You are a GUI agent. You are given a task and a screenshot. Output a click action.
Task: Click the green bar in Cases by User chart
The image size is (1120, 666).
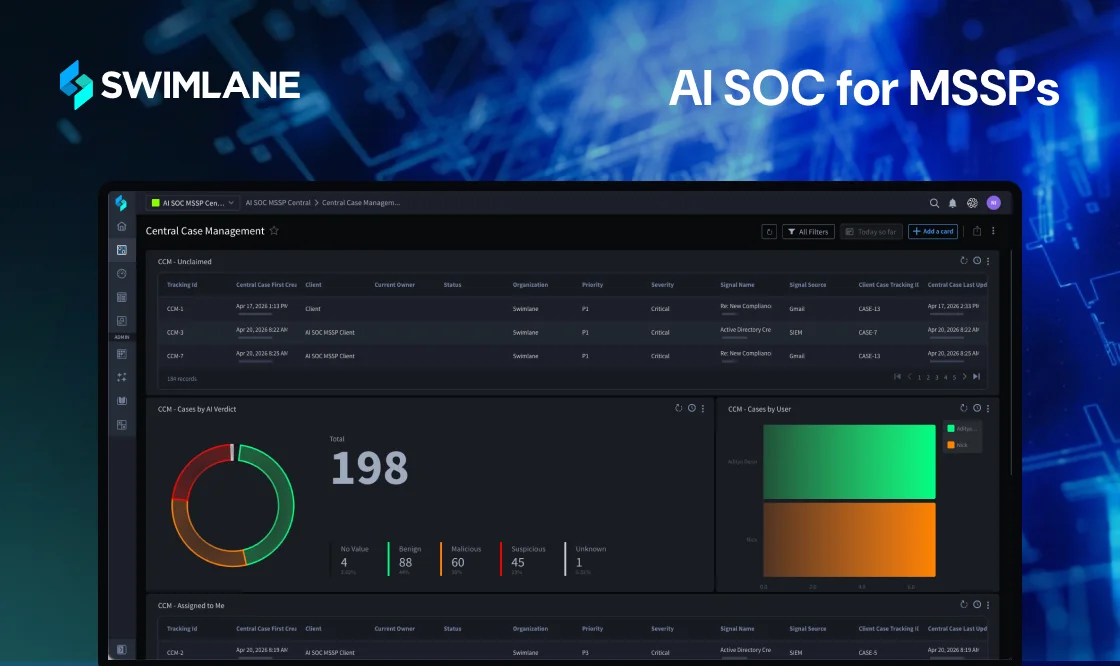click(849, 462)
